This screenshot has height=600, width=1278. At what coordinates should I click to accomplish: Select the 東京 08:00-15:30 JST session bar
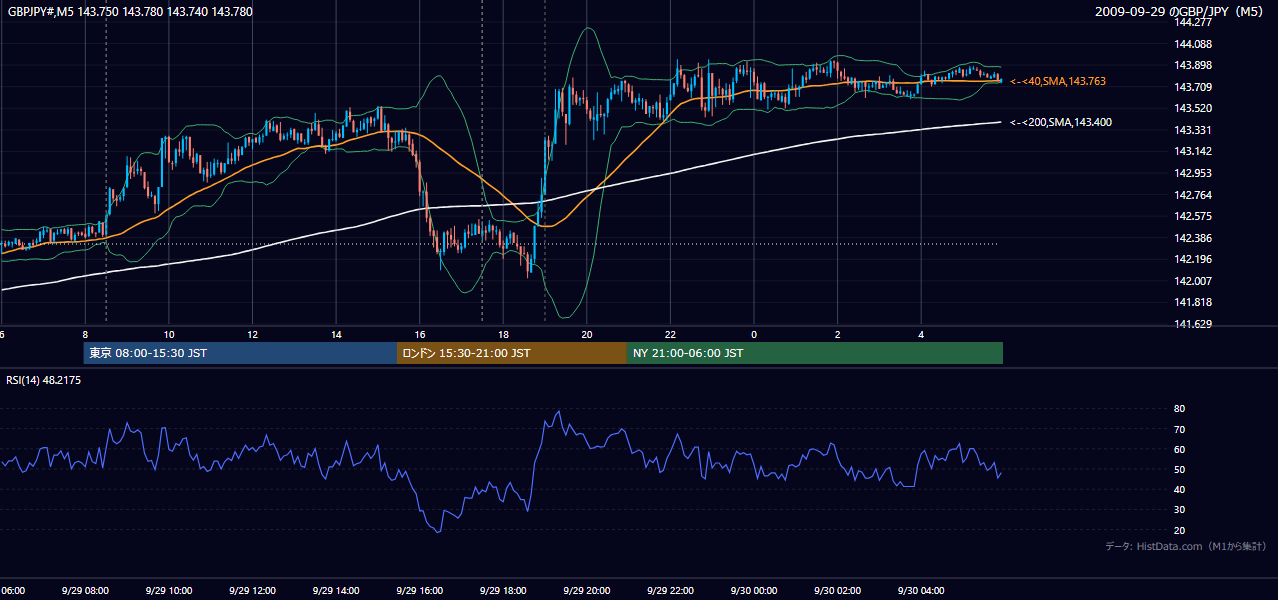click(240, 353)
